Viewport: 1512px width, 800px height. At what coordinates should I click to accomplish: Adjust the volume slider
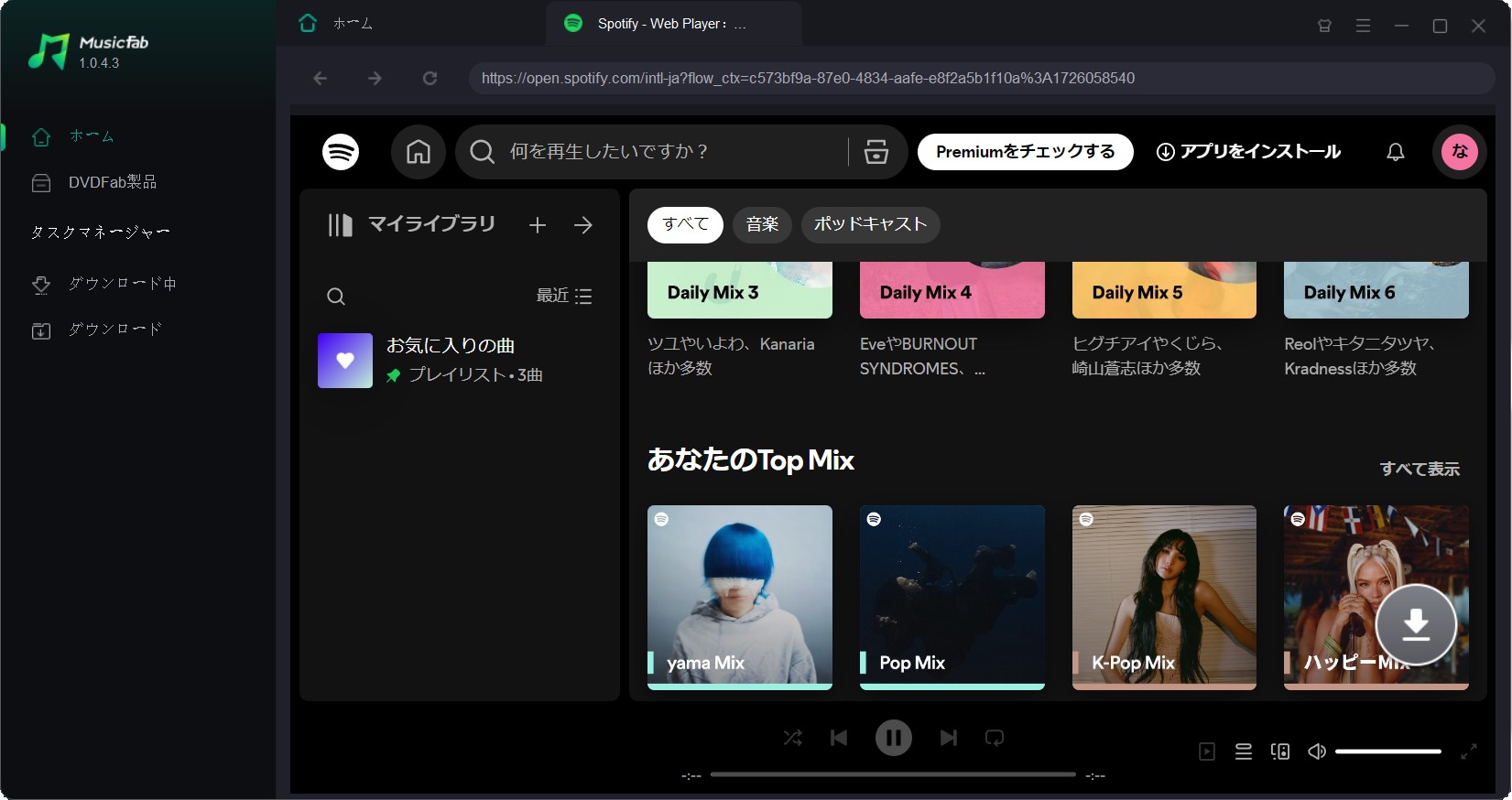(x=1388, y=751)
